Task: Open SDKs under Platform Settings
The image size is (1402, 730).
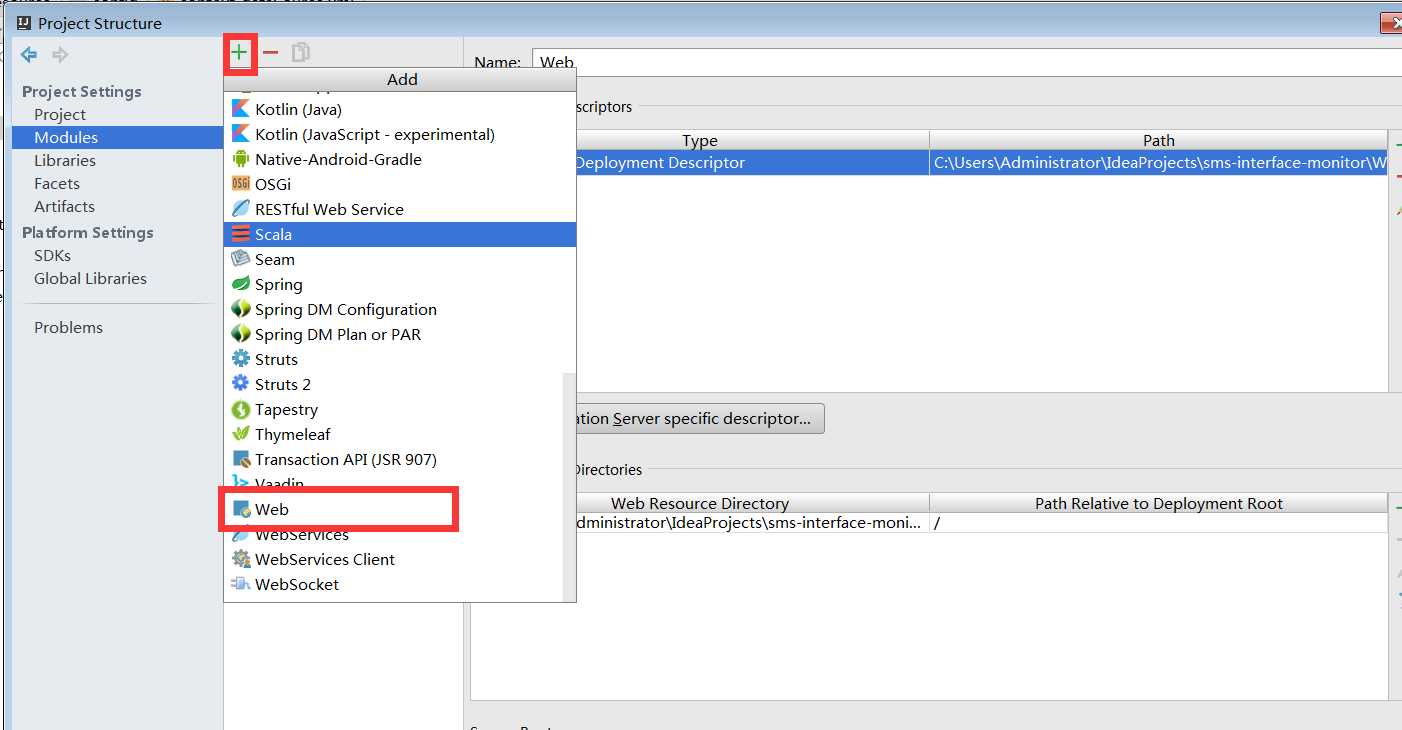Action: (52, 255)
